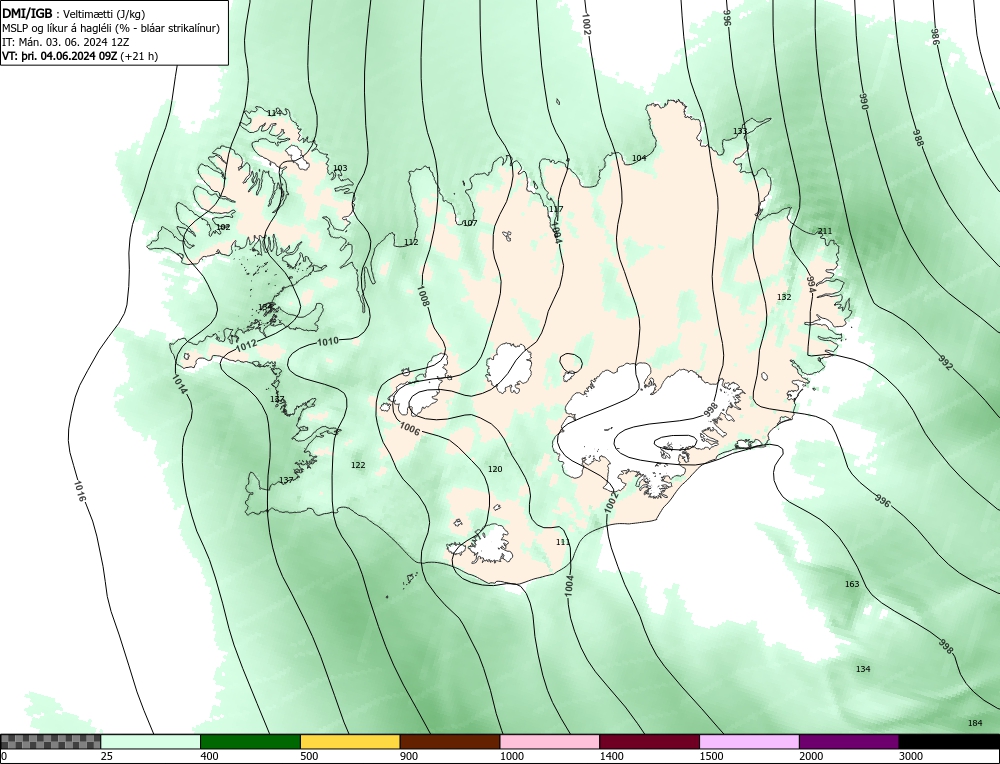Pick the lavender 1500–2000 legend swatch
Screen dimensions: 1000x764
pos(749,742)
